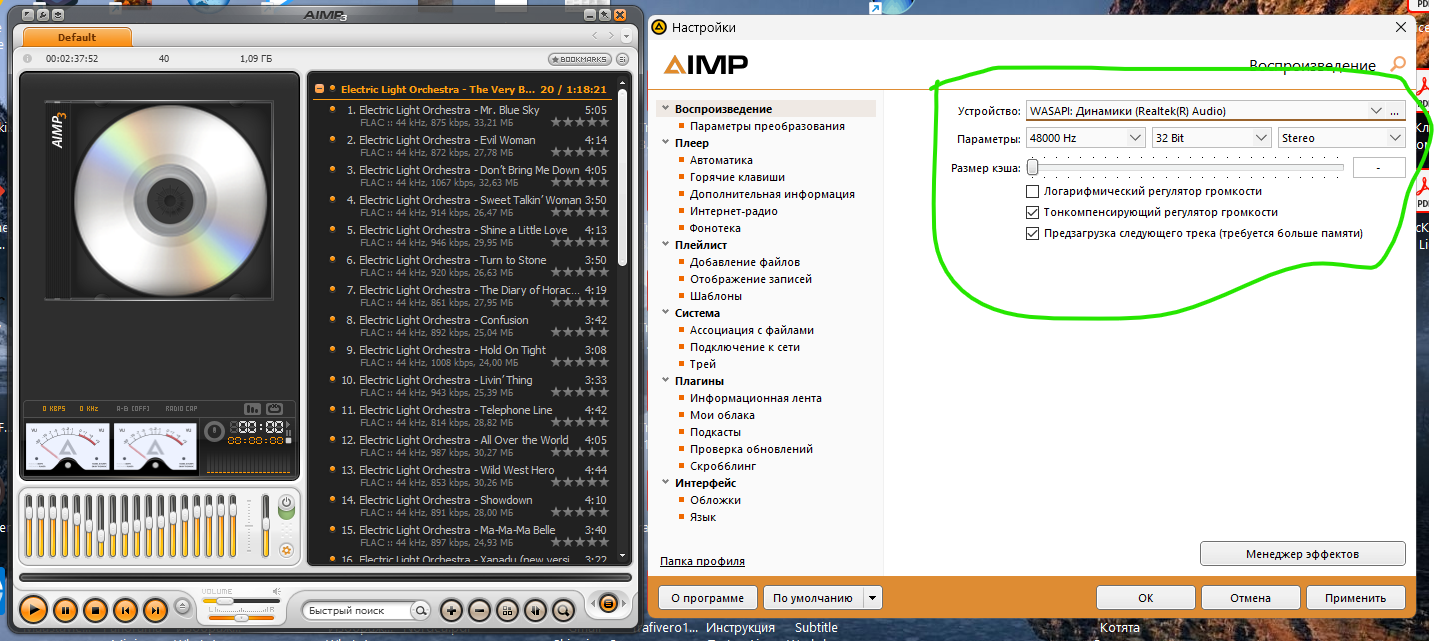Click the device ellipsis options button
Viewport: 1435px width, 641px height.
tap(1396, 110)
